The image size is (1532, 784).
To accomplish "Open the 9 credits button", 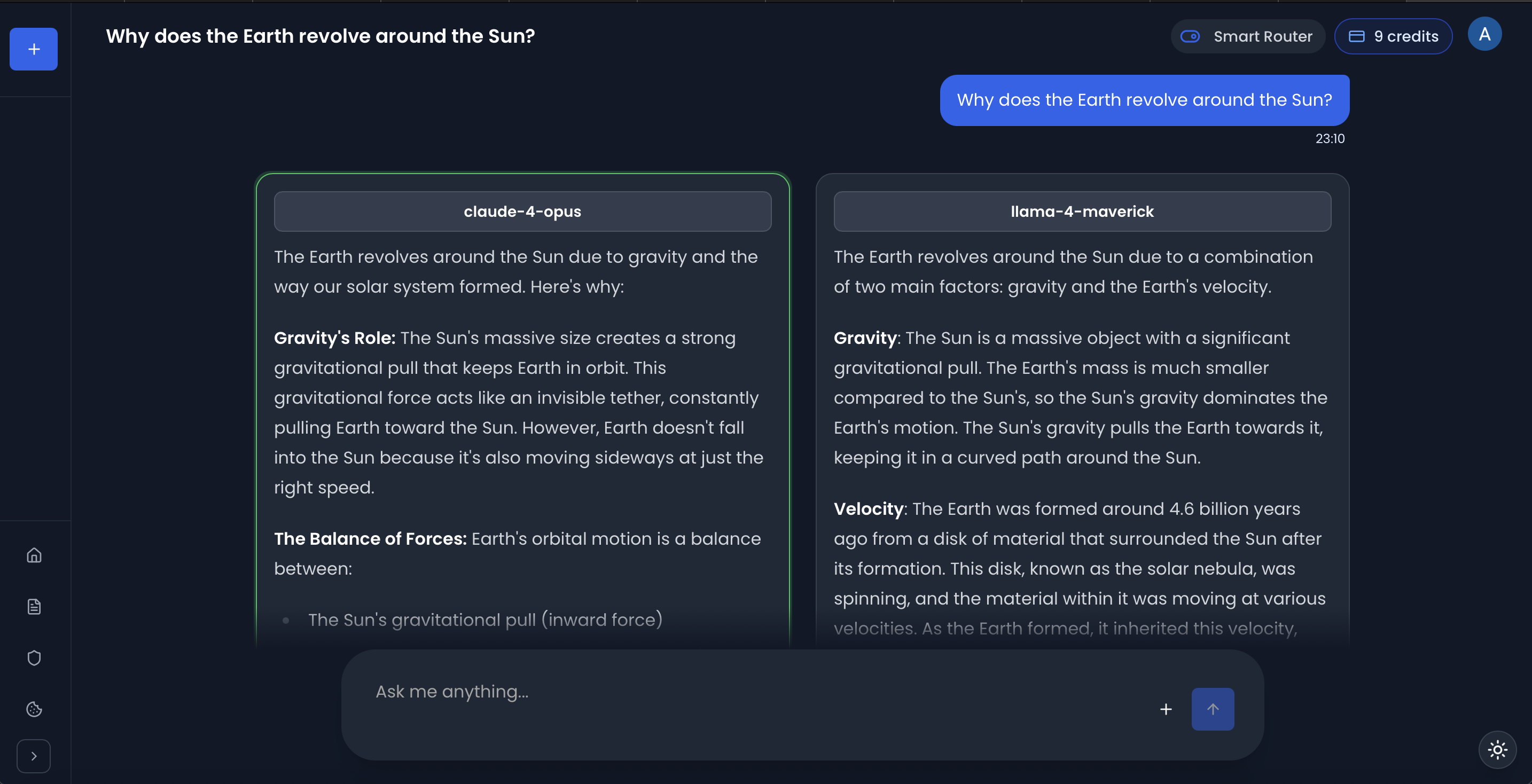I will (1393, 36).
